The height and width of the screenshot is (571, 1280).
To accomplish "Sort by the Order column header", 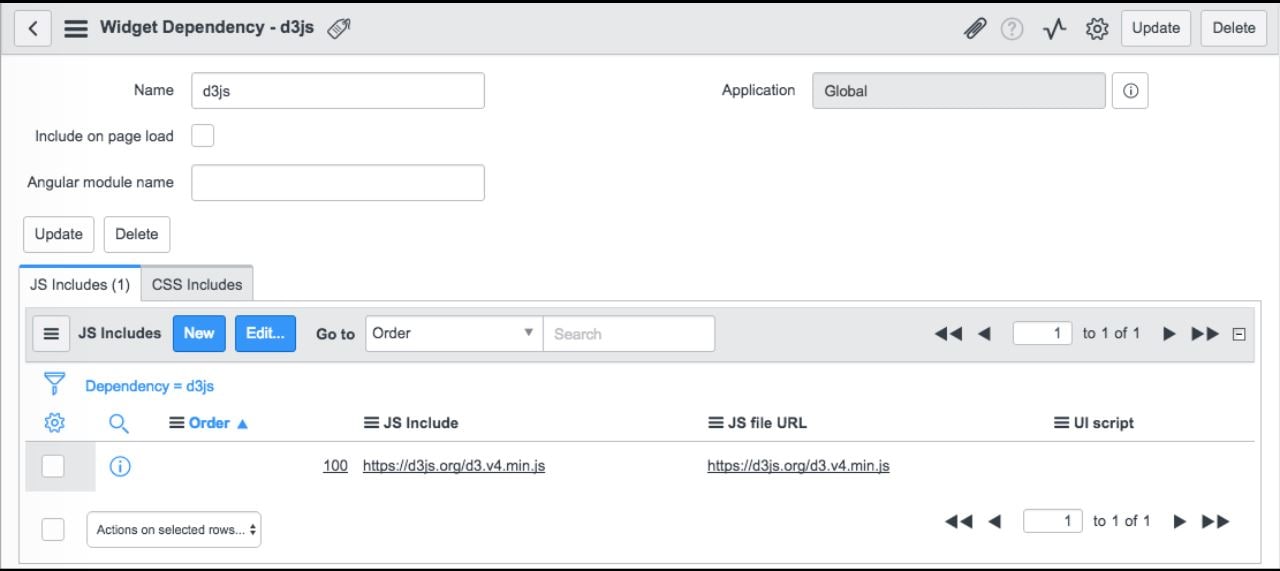I will [209, 423].
